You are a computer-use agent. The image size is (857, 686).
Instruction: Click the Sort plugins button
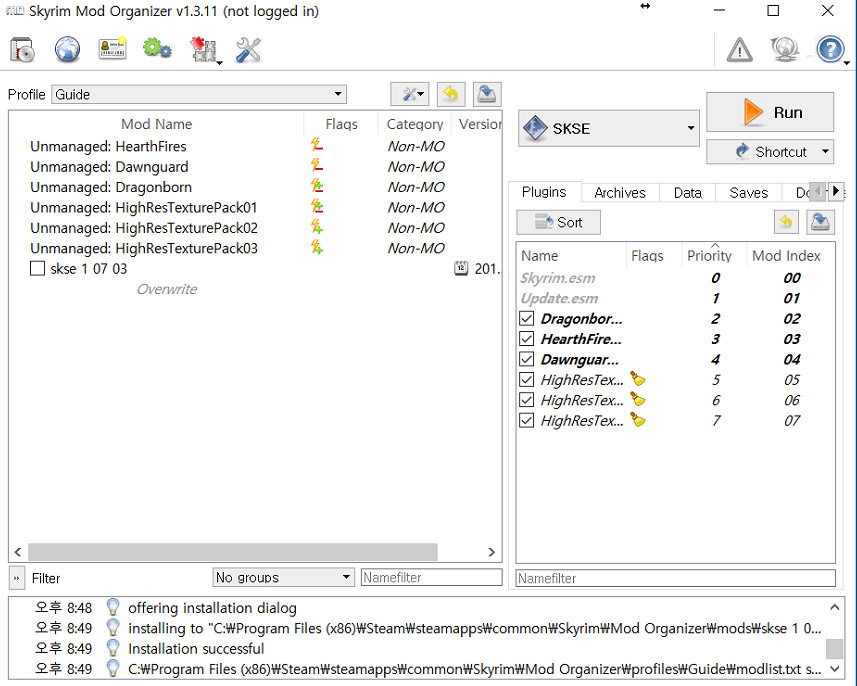pyautogui.click(x=559, y=222)
